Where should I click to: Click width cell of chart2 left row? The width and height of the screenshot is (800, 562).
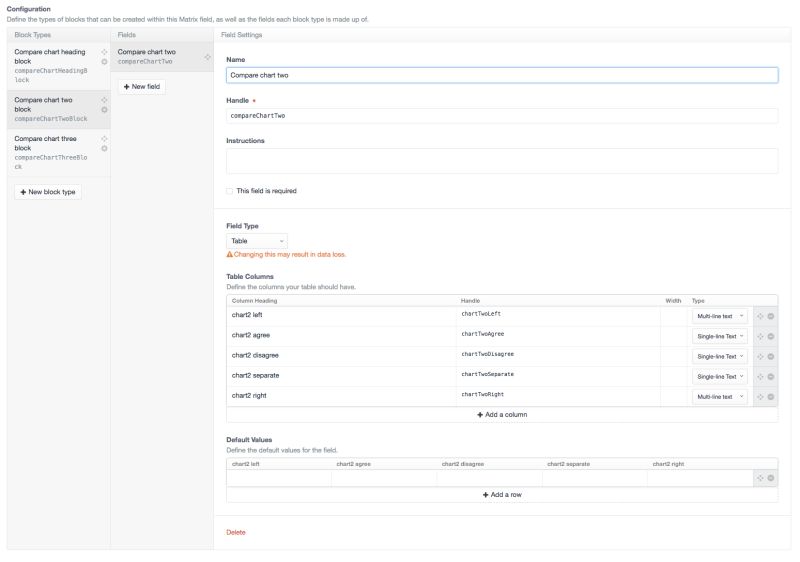pyautogui.click(x=674, y=316)
